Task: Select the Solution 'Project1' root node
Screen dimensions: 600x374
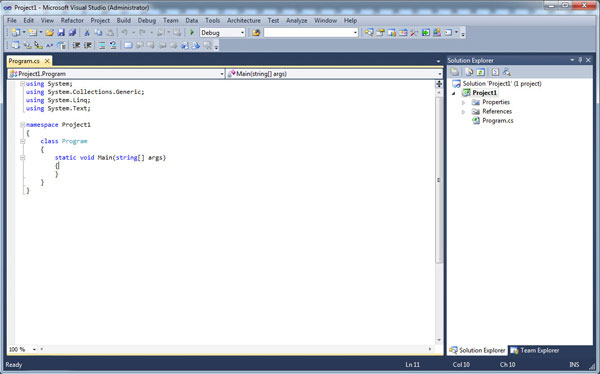Action: (502, 83)
